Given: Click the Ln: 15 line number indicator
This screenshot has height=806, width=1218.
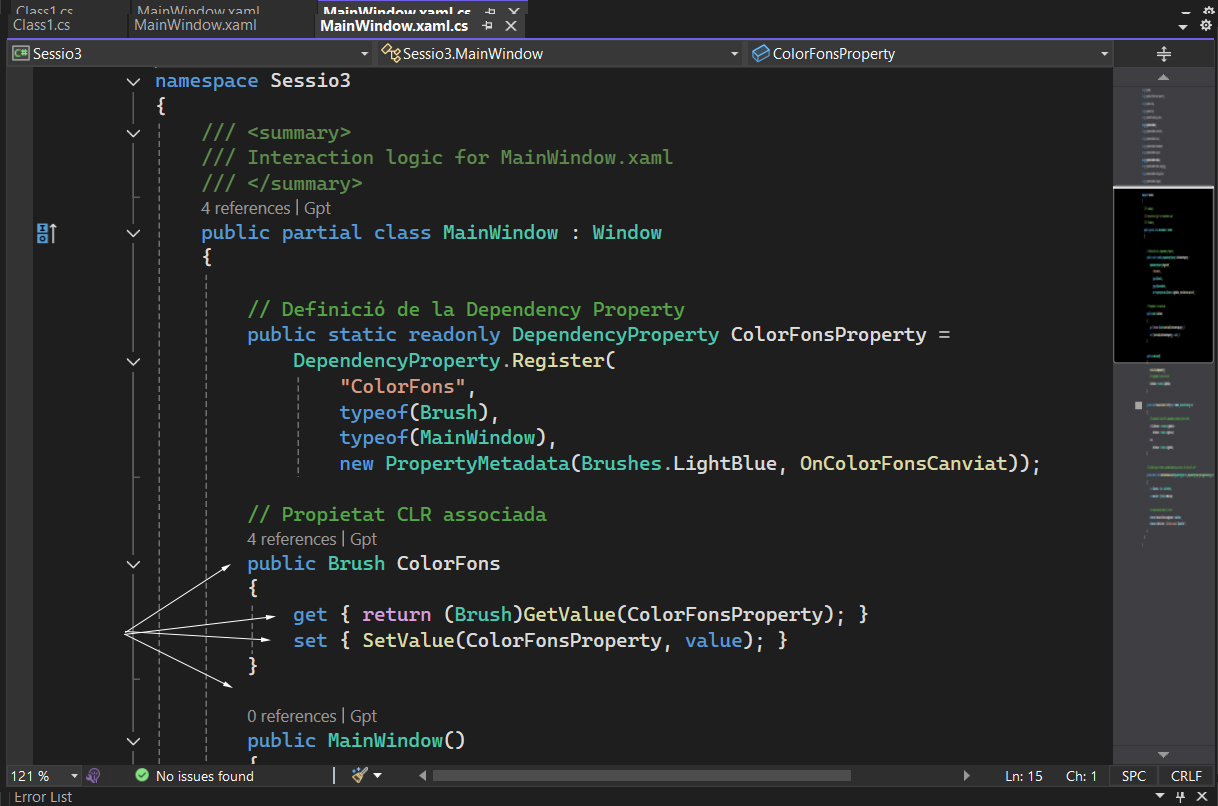Looking at the screenshot, I should click(x=1023, y=776).
